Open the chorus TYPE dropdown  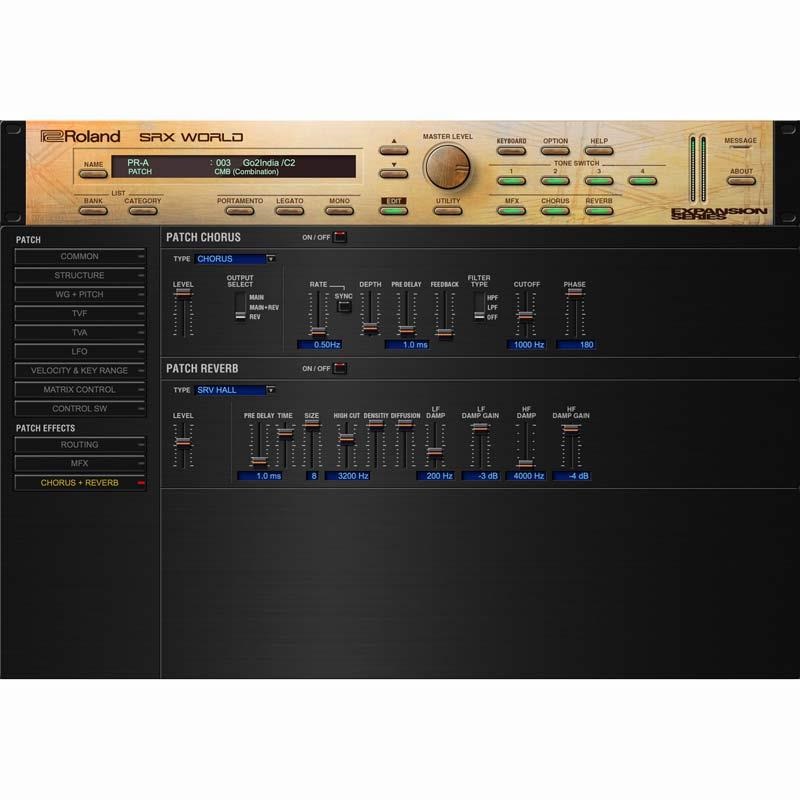click(x=235, y=259)
